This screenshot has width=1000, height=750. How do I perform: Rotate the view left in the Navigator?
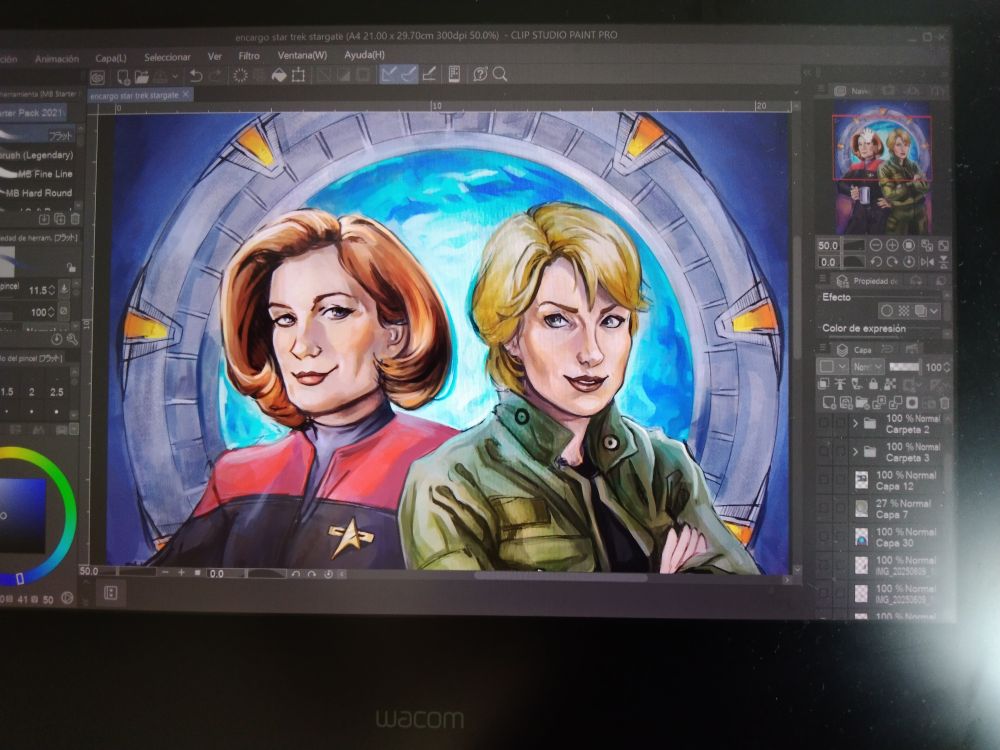(876, 261)
